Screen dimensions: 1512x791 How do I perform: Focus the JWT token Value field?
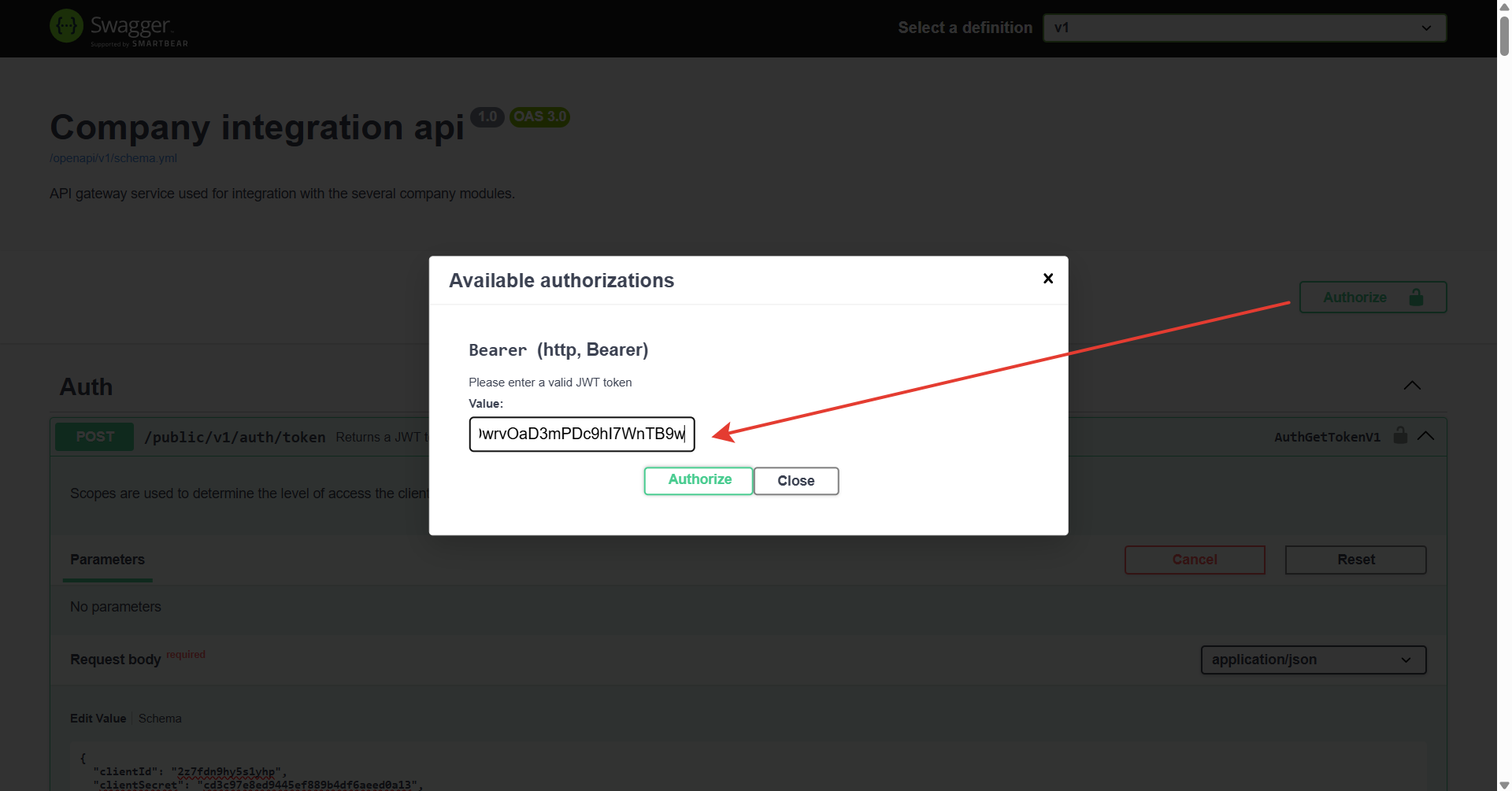[x=581, y=434]
